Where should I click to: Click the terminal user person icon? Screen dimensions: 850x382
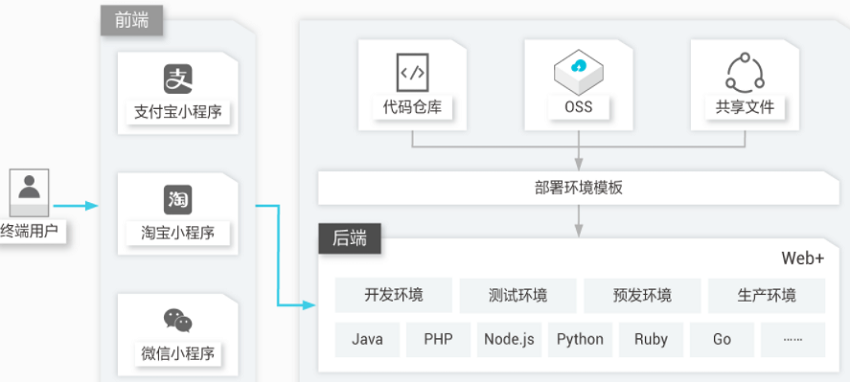29,193
